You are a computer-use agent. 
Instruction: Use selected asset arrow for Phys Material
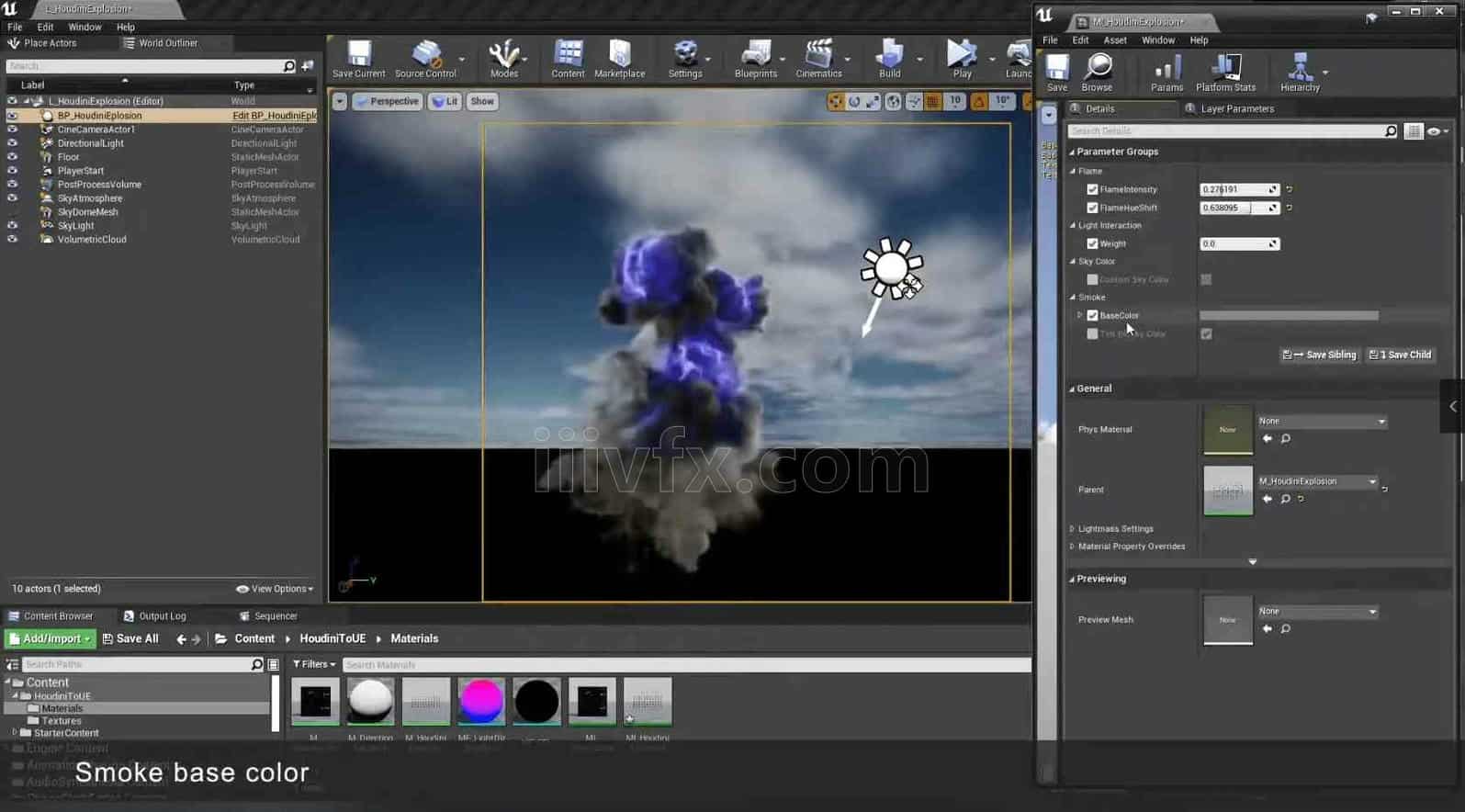pyautogui.click(x=1268, y=439)
